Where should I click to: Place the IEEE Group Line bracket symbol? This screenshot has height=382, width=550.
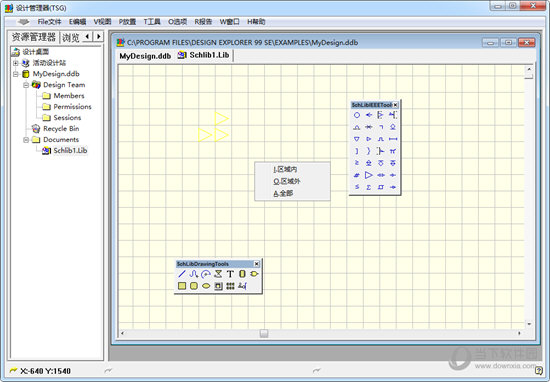coord(357,151)
